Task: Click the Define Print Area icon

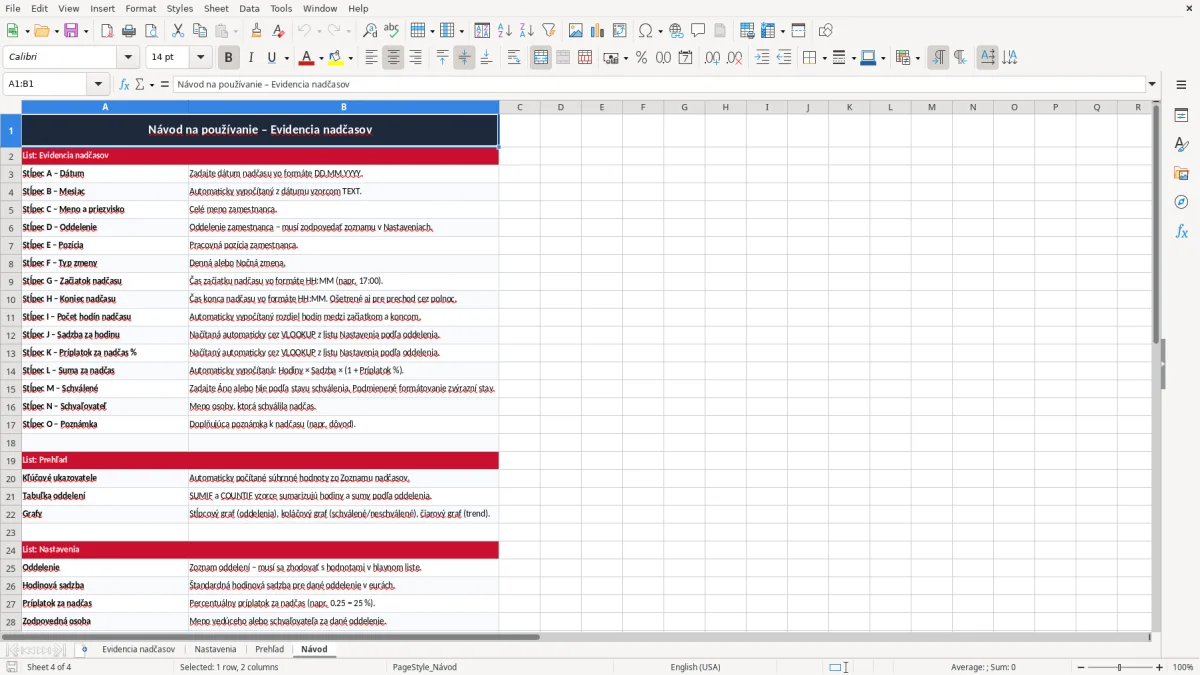Action: [x=746, y=31]
